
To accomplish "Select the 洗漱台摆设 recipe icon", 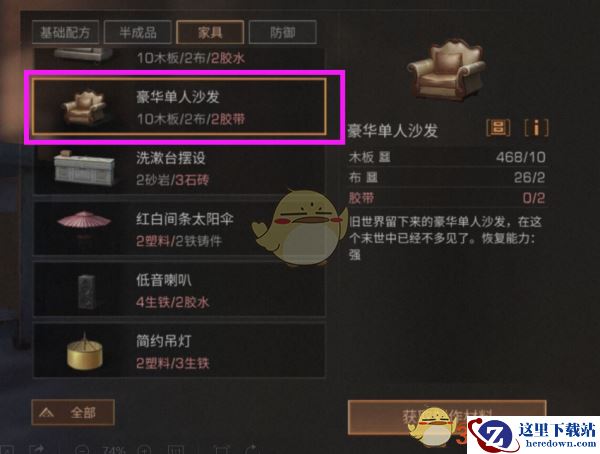I will 84,168.
